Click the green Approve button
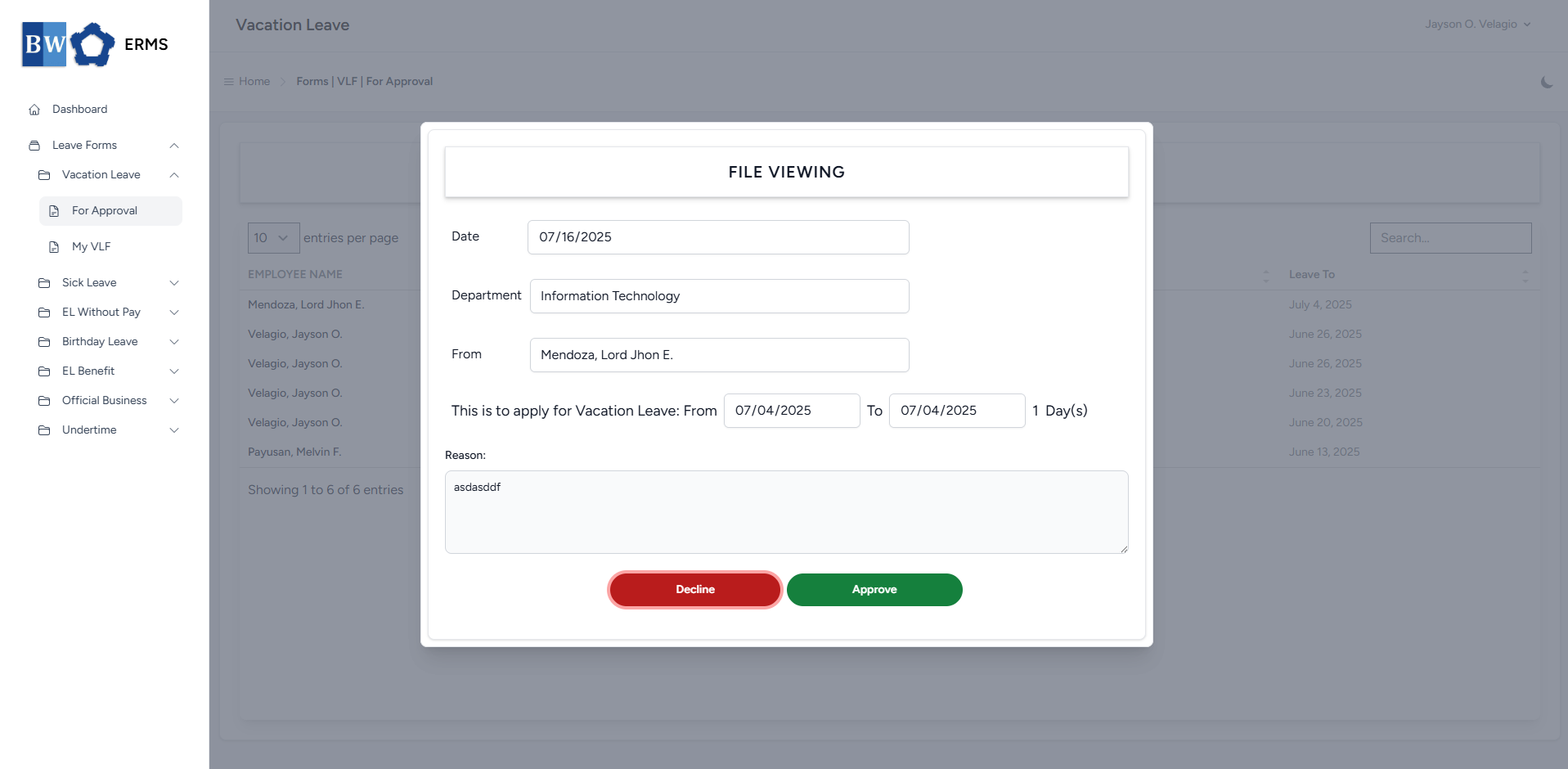This screenshot has width=1568, height=769. 874,590
